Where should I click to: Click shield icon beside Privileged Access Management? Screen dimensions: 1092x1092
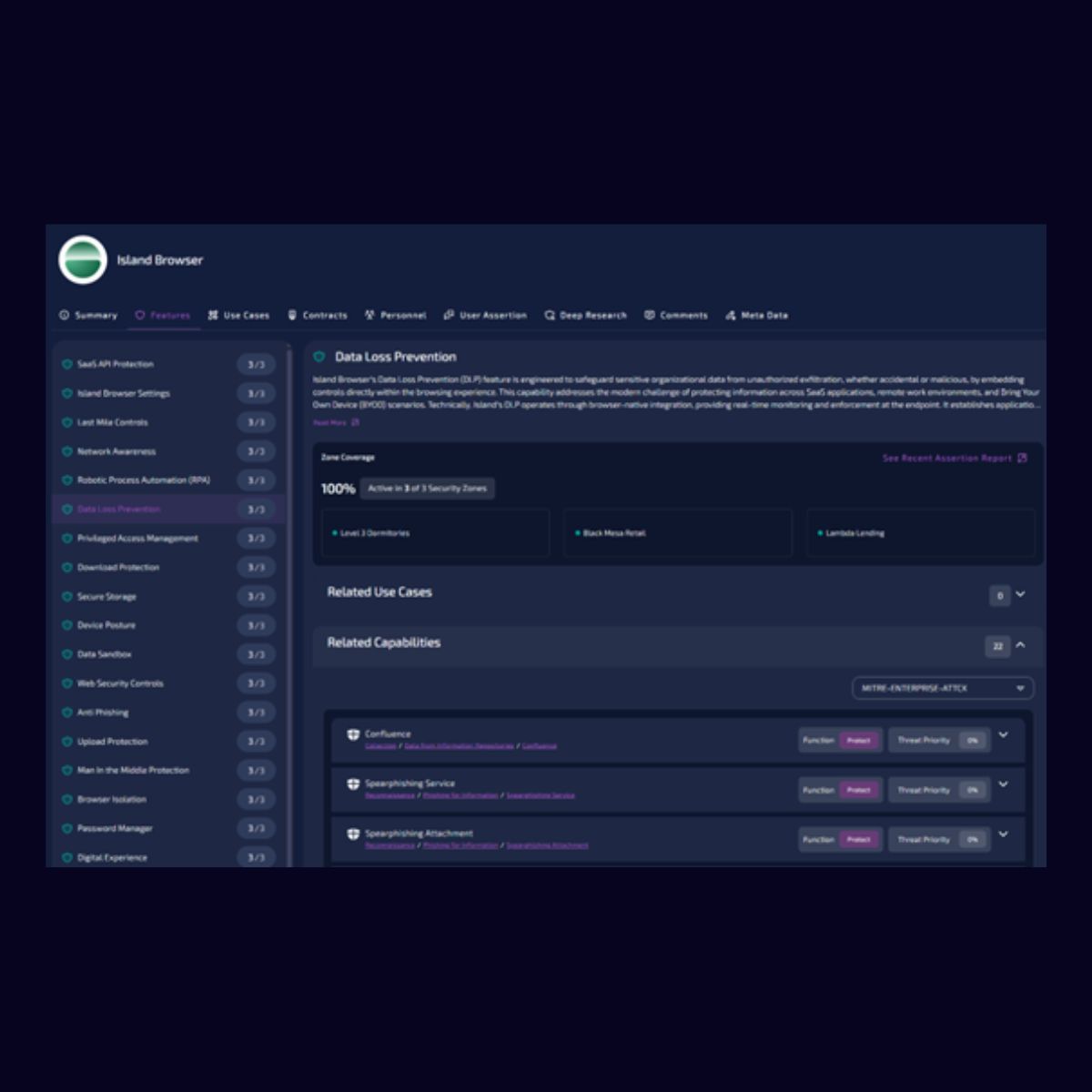[x=66, y=539]
